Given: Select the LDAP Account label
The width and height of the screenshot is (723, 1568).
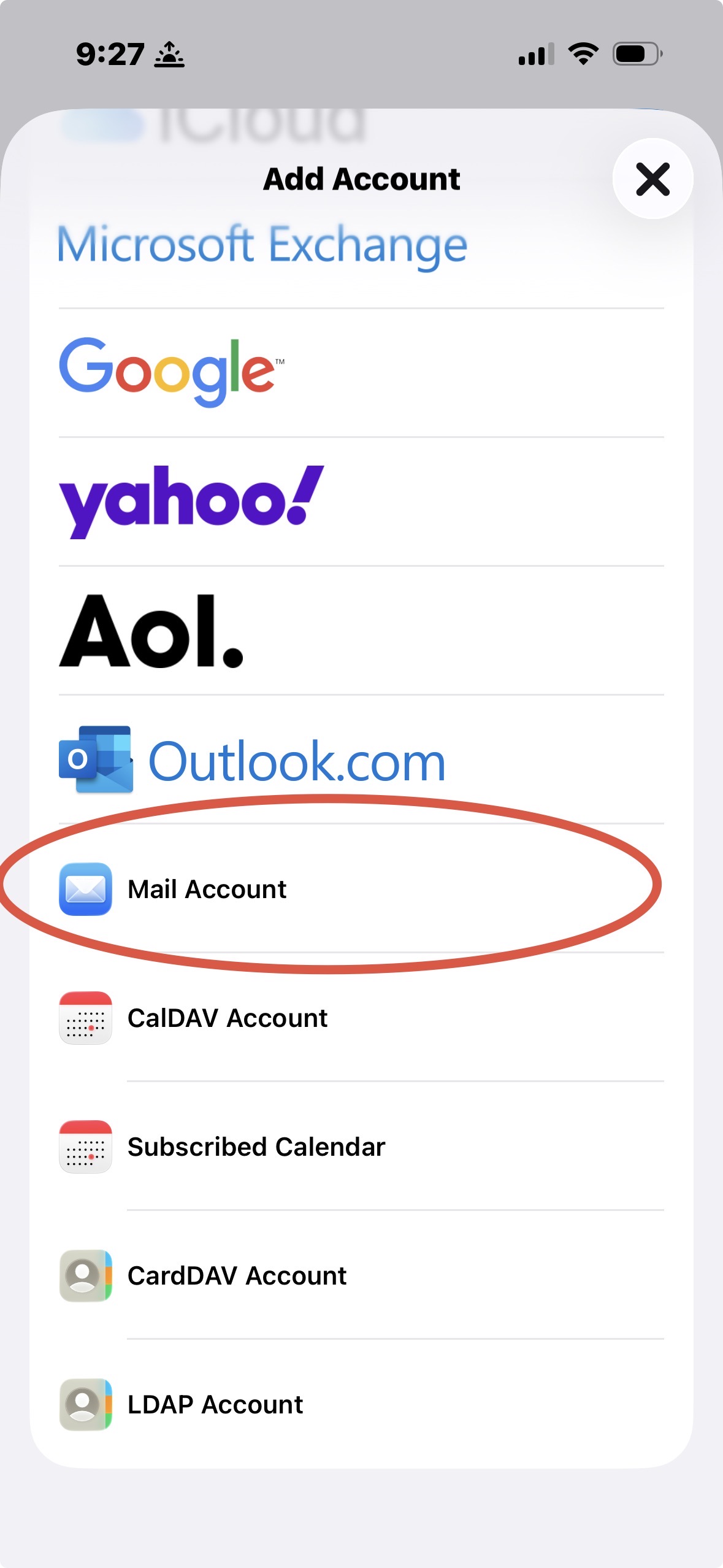Looking at the screenshot, I should coord(215,1404).
